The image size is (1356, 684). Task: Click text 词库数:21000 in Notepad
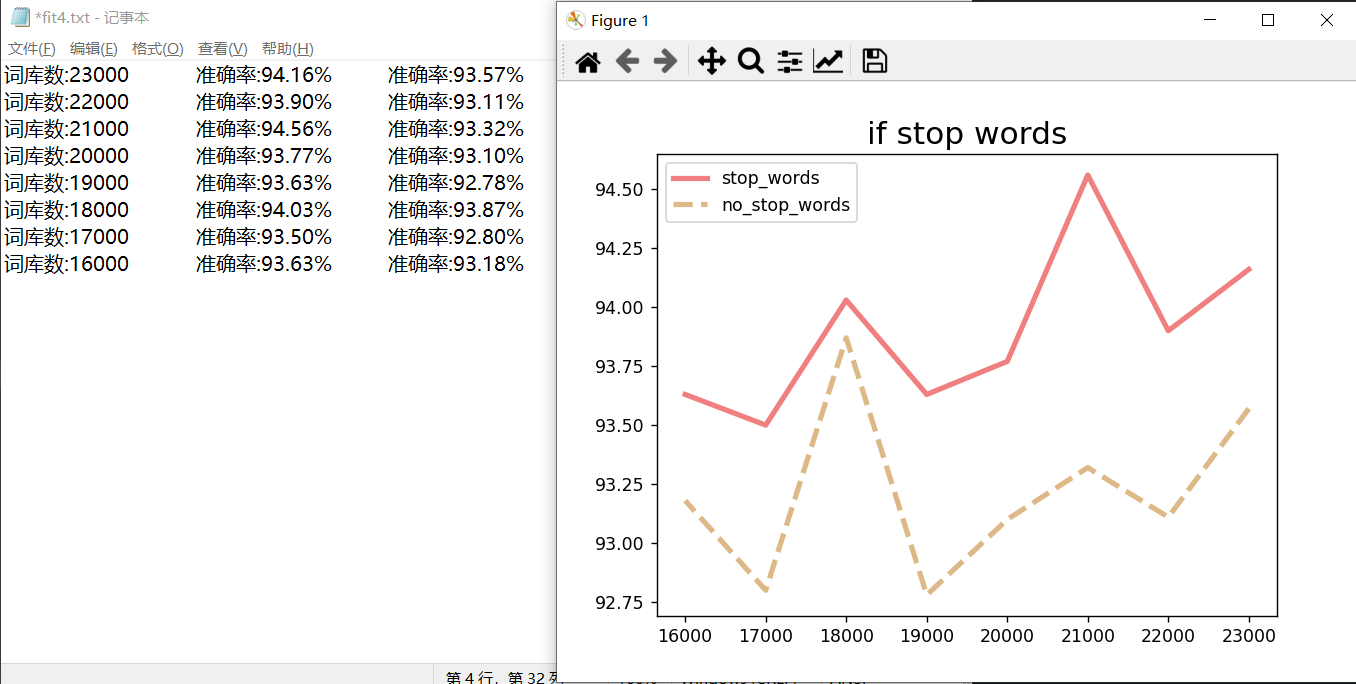[67, 129]
